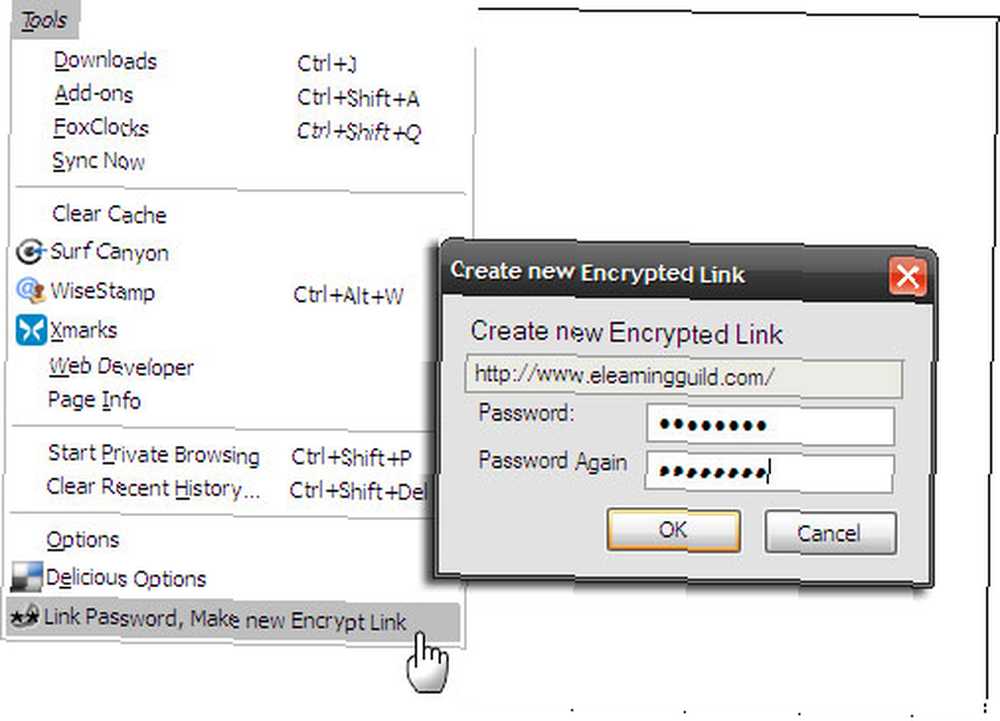Open the Tools menu
Screen dimensions: 1000x721
44,20
